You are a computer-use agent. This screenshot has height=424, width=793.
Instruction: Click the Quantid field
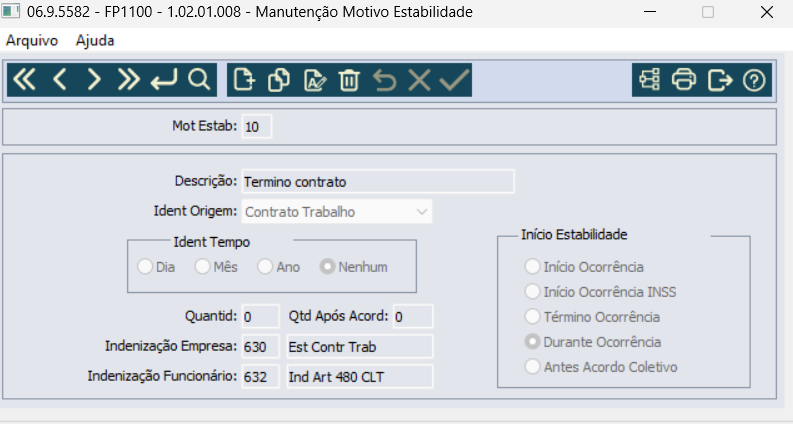[260, 317]
